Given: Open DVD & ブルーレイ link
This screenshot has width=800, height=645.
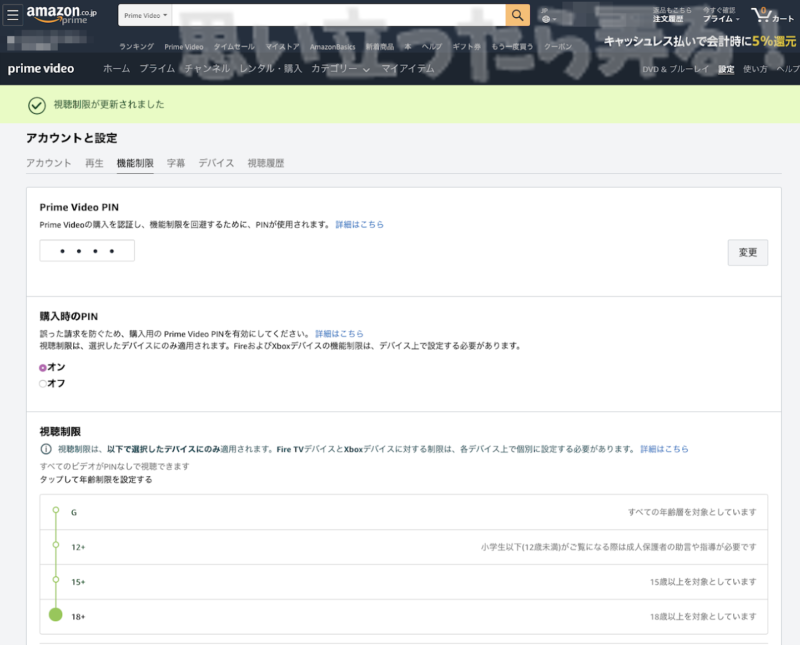Looking at the screenshot, I should click(675, 69).
